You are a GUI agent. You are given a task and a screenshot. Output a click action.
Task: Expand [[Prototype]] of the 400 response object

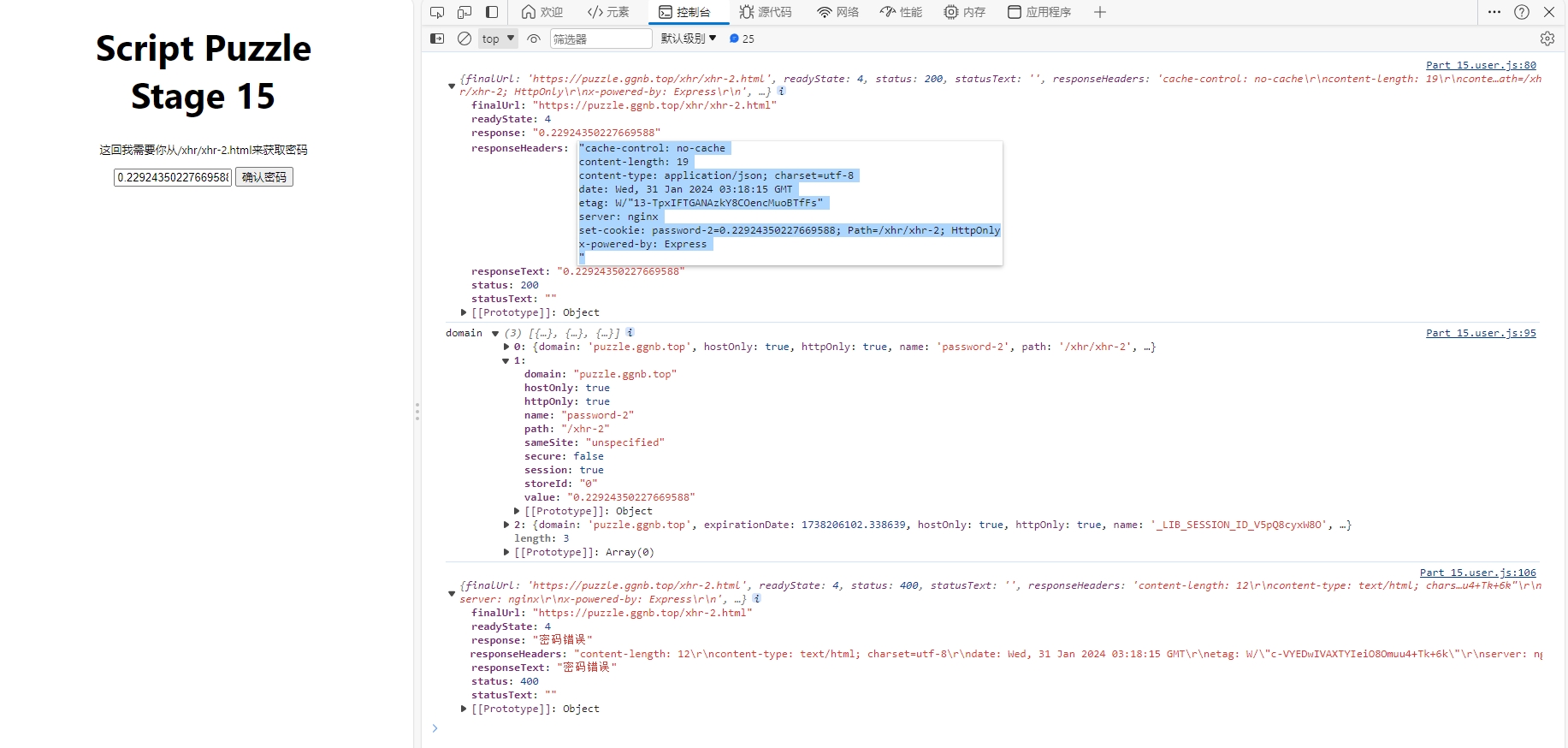pos(464,709)
